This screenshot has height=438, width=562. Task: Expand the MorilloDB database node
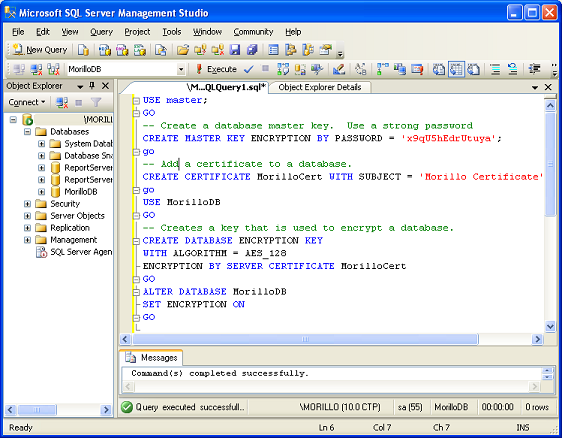pyautogui.click(x=42, y=192)
